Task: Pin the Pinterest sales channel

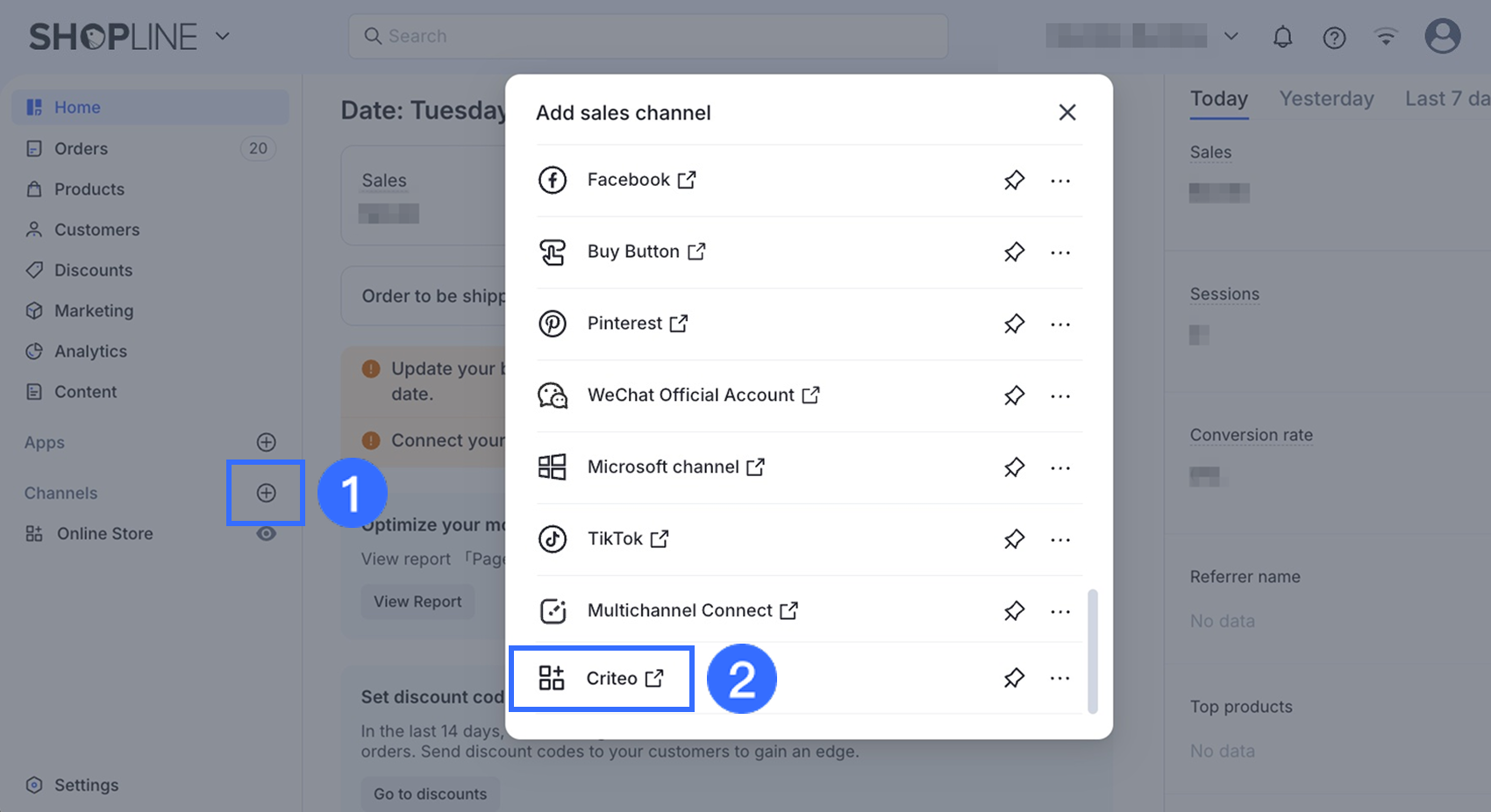Action: pyautogui.click(x=1014, y=324)
